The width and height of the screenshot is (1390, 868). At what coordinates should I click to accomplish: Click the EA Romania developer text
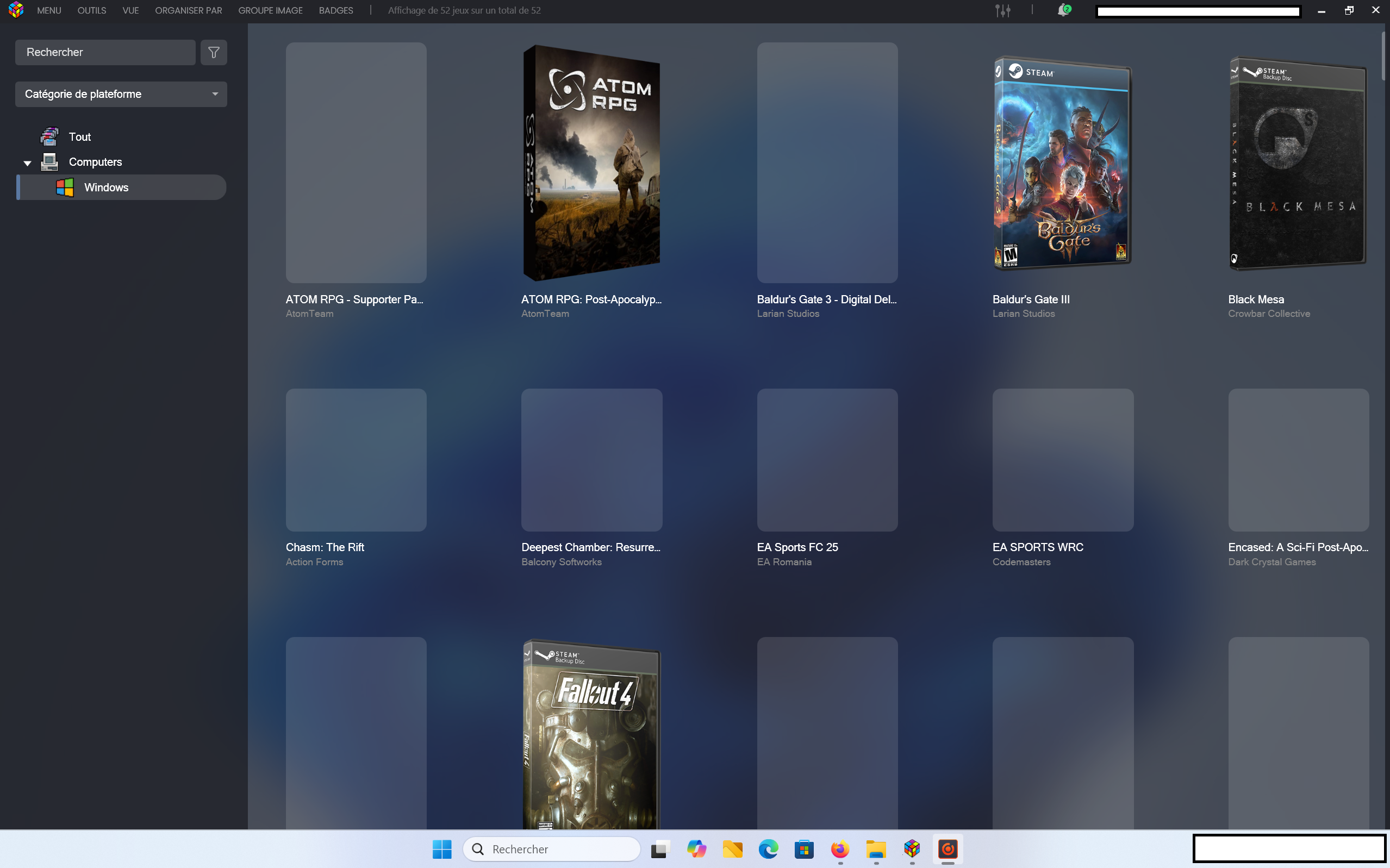point(784,562)
